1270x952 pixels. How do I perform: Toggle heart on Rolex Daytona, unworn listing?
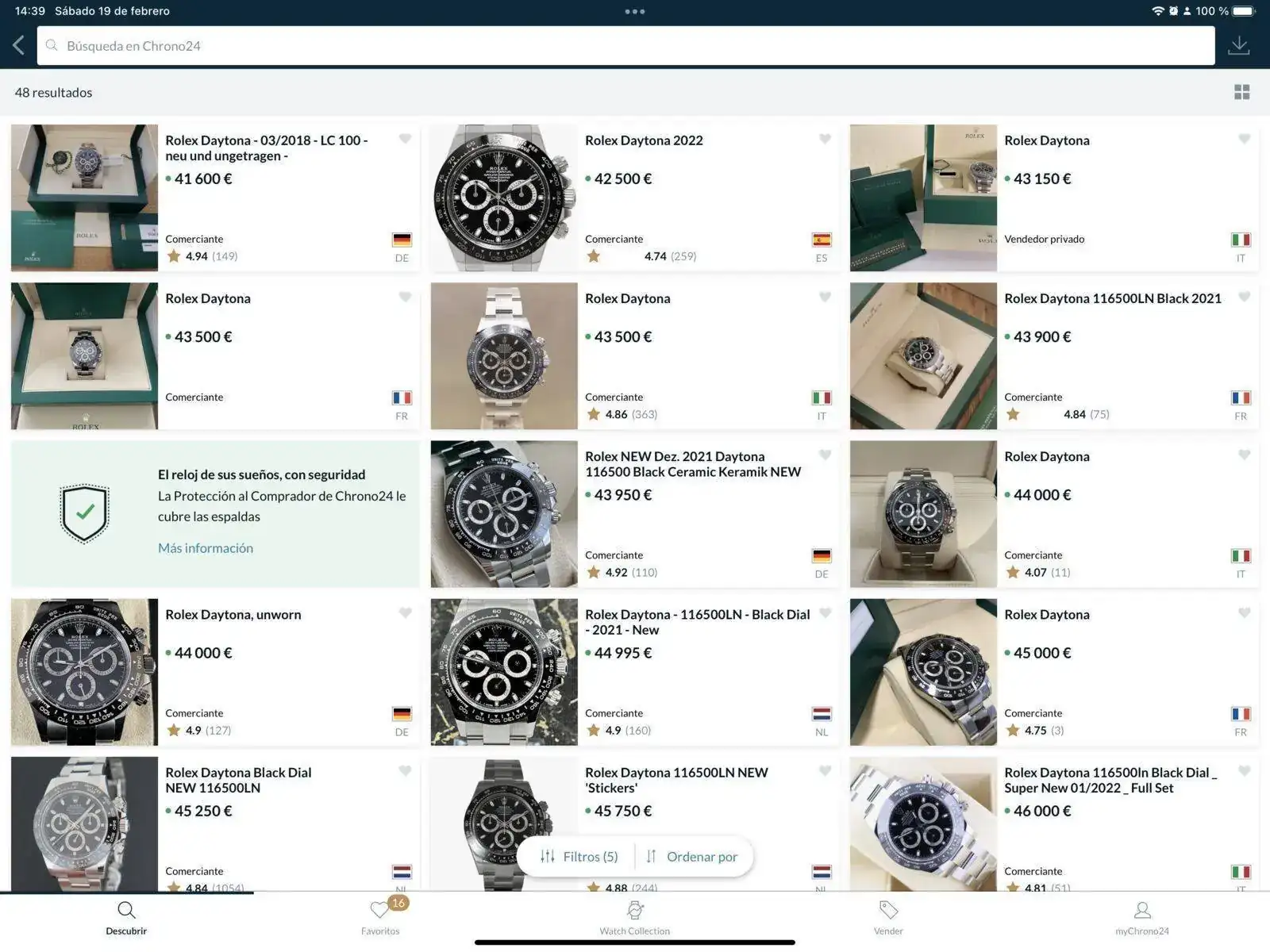coord(405,613)
